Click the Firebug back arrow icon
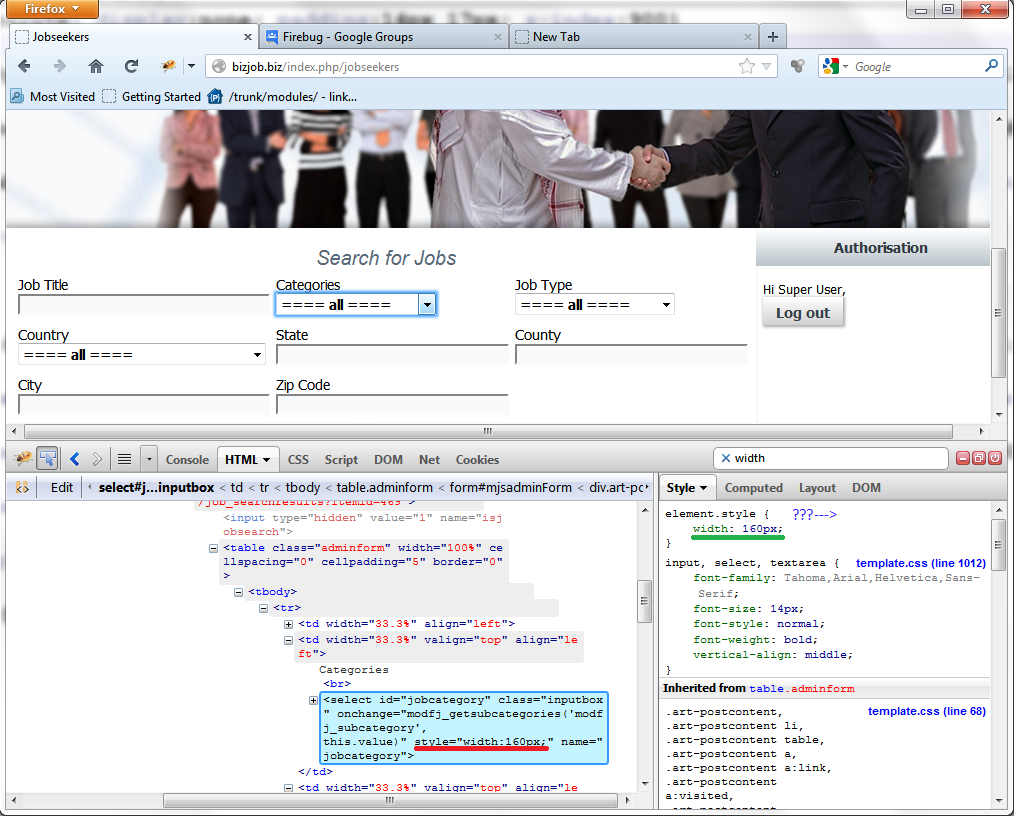The image size is (1014, 816). [x=74, y=459]
